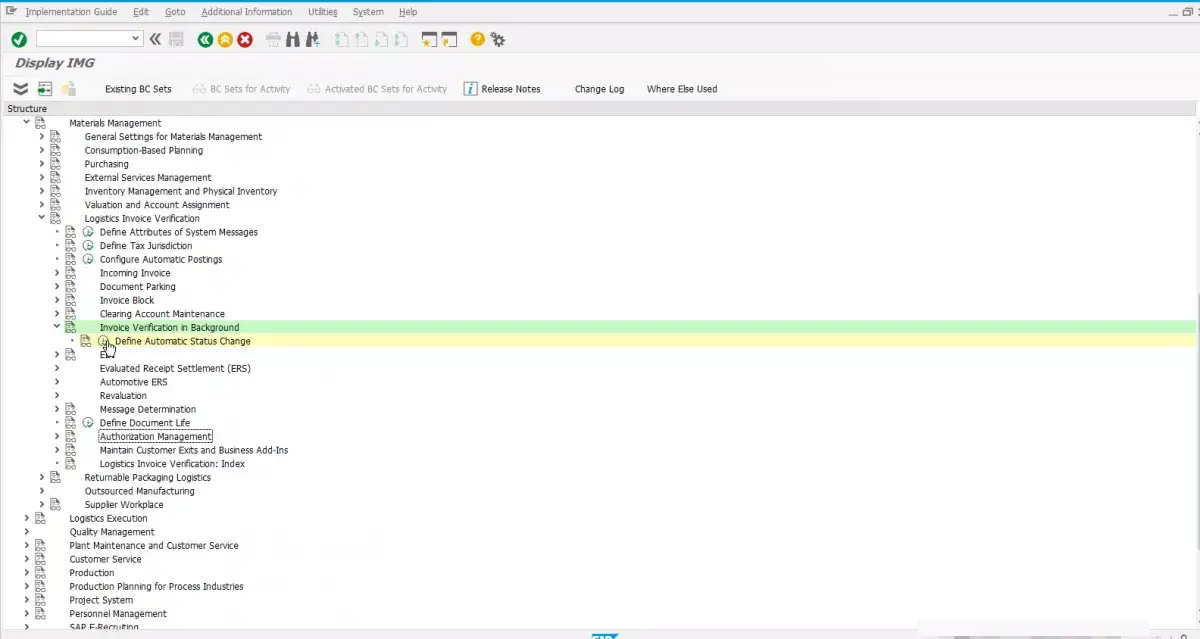Open the command field dropdown
The height and width of the screenshot is (639, 1200).
click(x=136, y=39)
